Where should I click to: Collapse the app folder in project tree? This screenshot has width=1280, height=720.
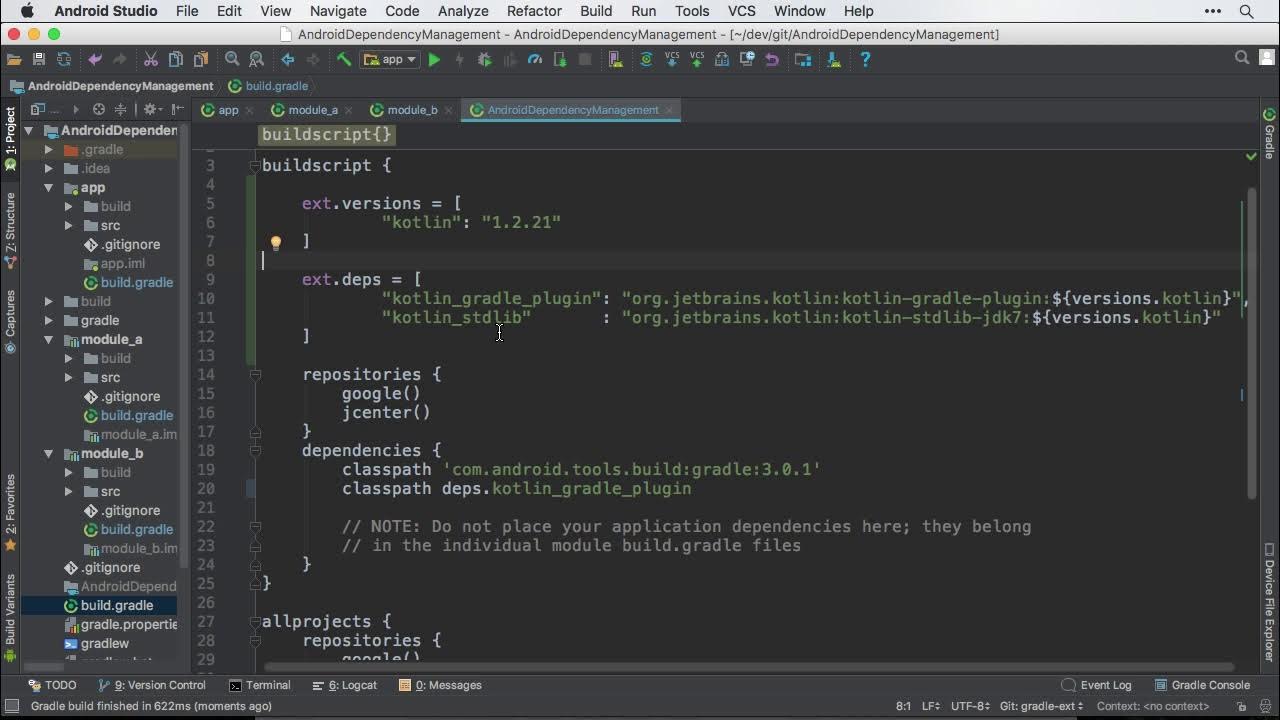pyautogui.click(x=48, y=188)
